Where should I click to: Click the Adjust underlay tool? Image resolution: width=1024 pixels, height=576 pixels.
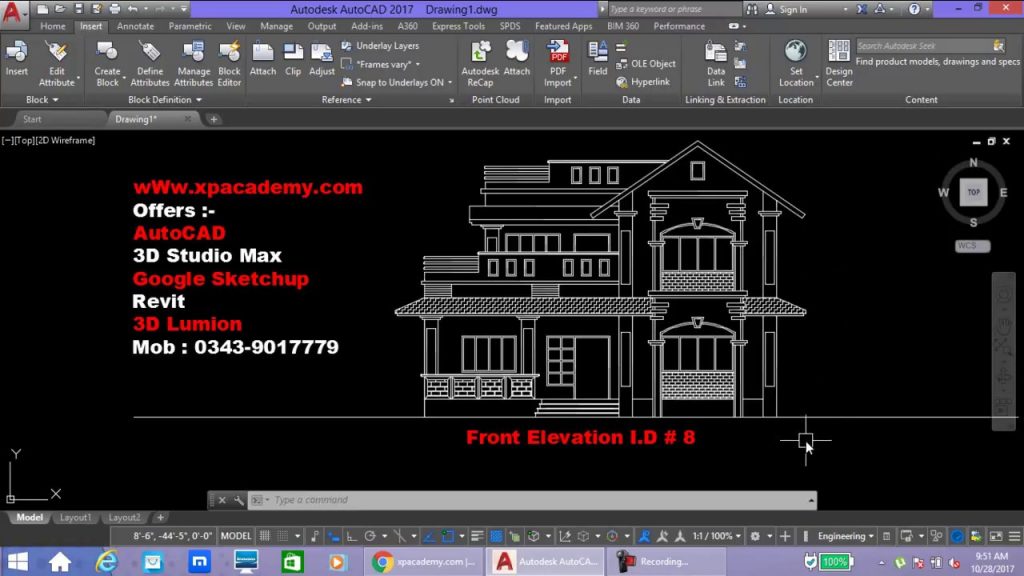coord(321,59)
